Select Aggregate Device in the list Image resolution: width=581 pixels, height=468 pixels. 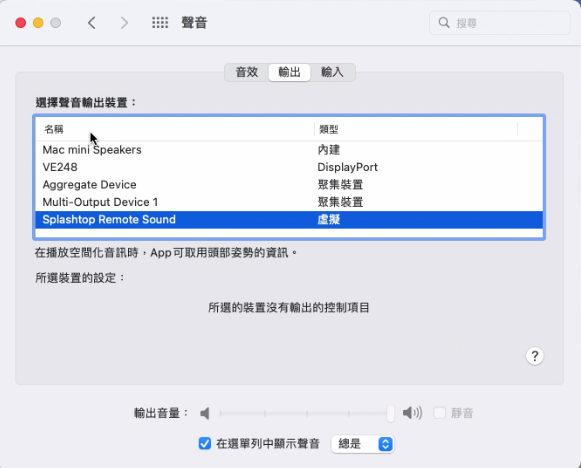289,185
